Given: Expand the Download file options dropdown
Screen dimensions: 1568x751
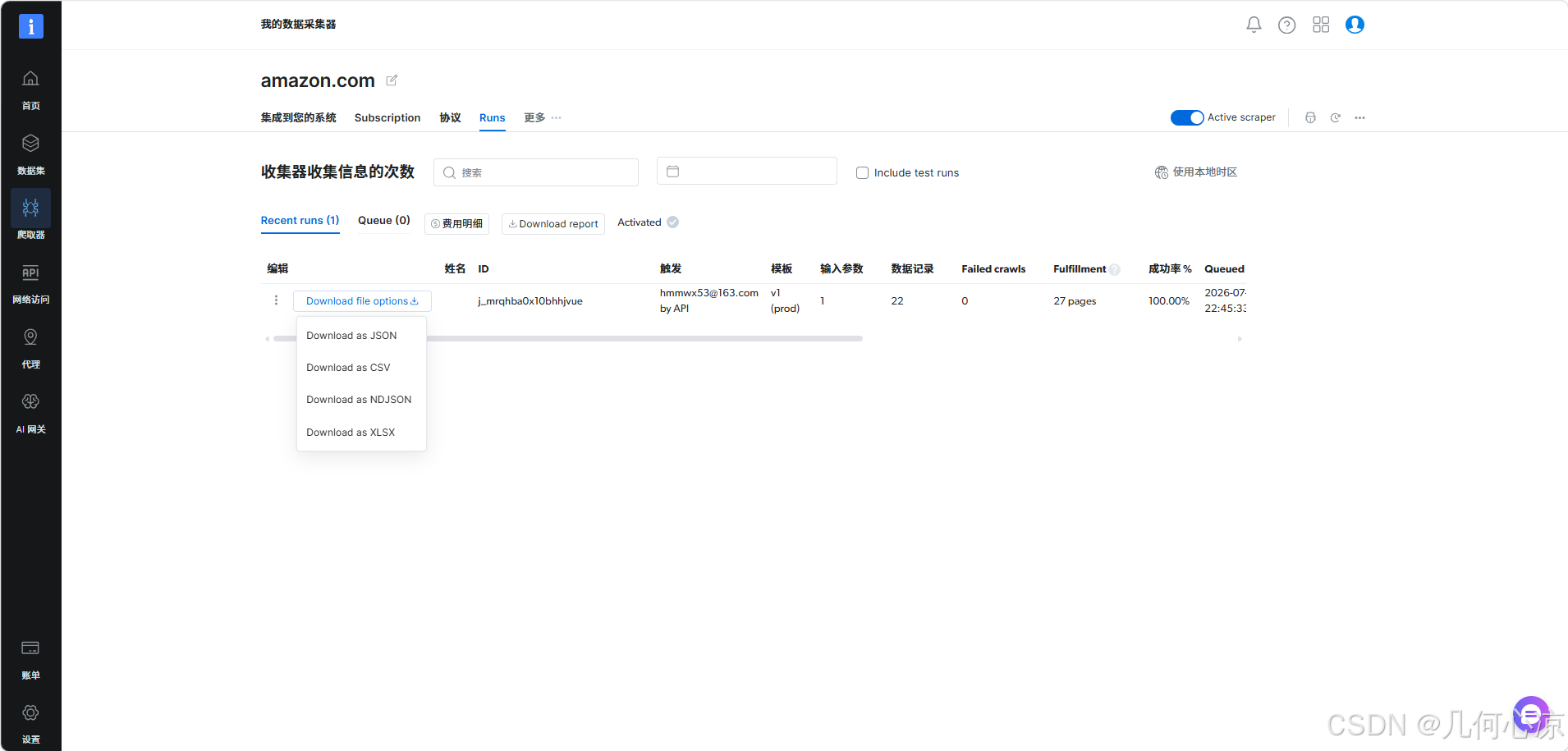Looking at the screenshot, I should [x=362, y=301].
